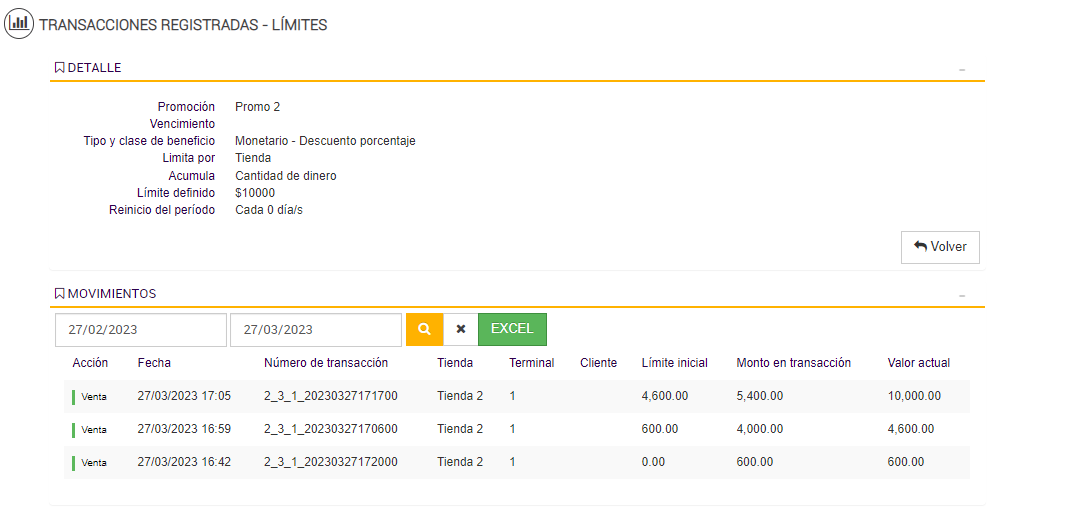
Task: Click the Valor actual column header
Action: 918,363
